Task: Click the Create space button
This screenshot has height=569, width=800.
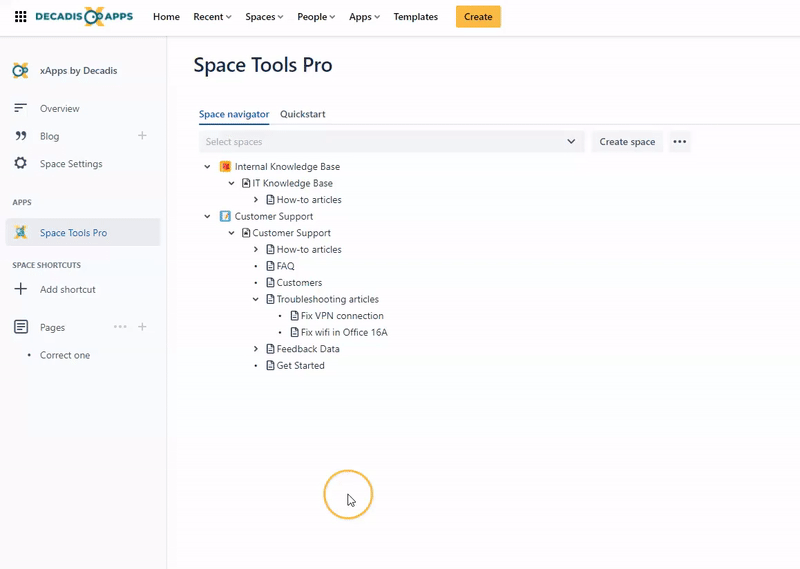Action: (627, 142)
